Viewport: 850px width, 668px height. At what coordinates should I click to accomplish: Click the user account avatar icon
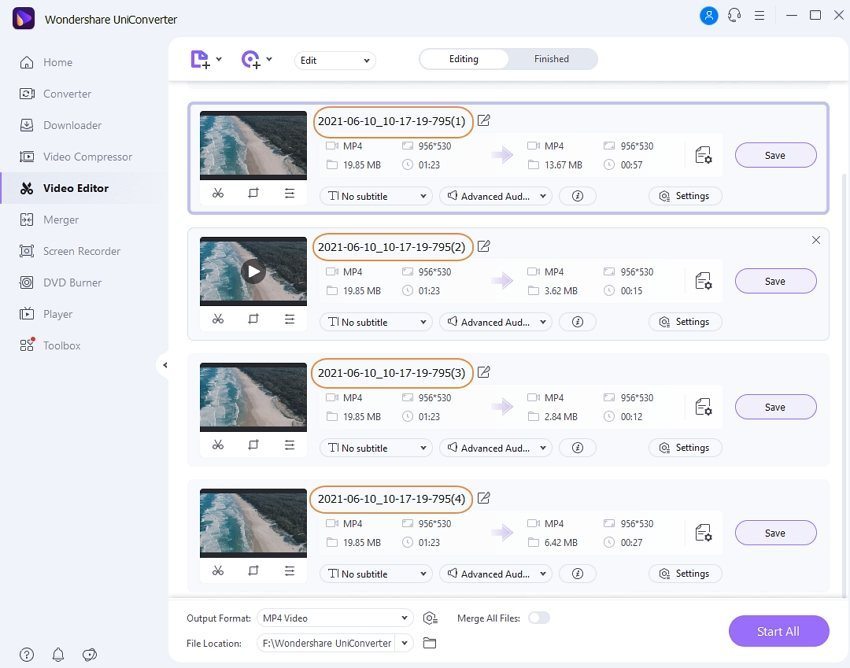pos(709,15)
